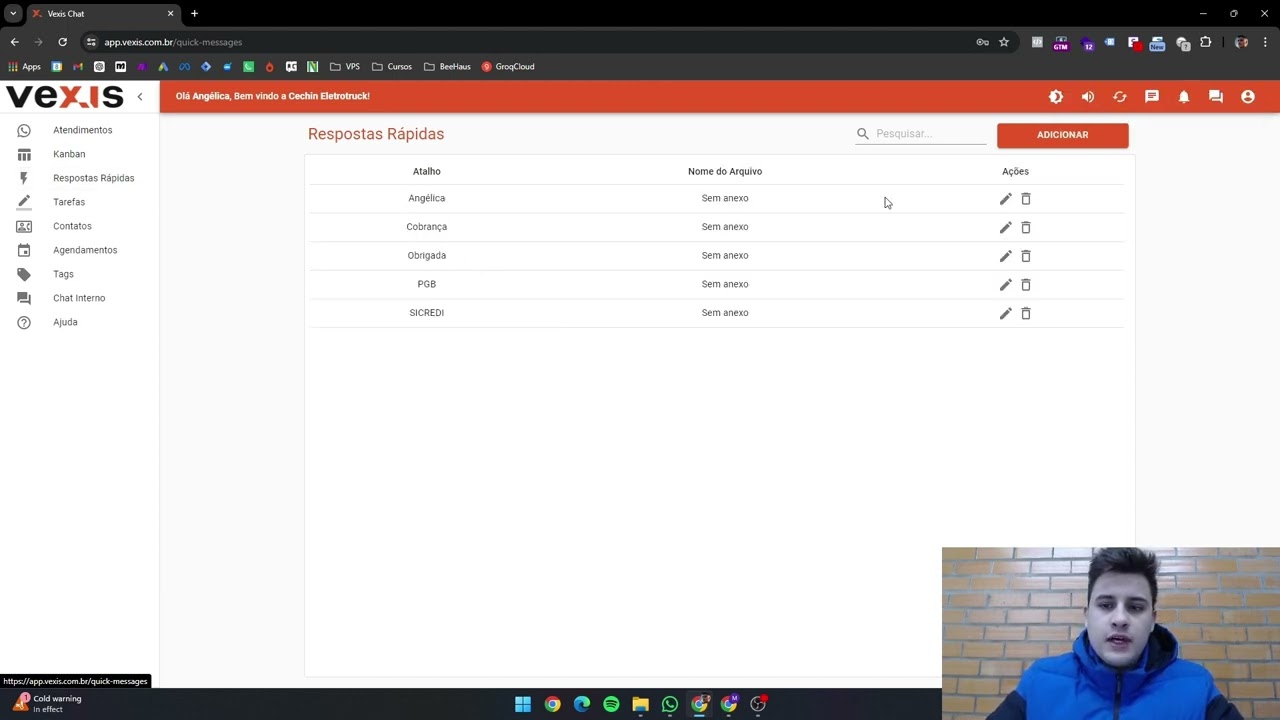This screenshot has height=720, width=1280.
Task: Open Agendamentos in the sidebar
Action: pos(79,250)
